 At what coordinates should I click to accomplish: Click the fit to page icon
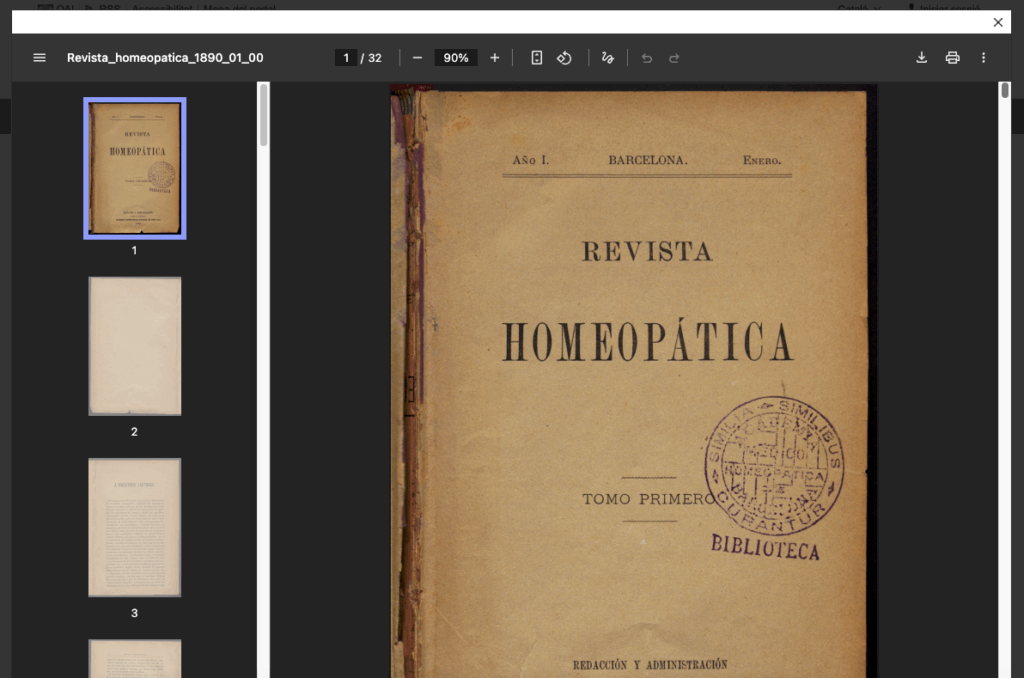click(536, 58)
